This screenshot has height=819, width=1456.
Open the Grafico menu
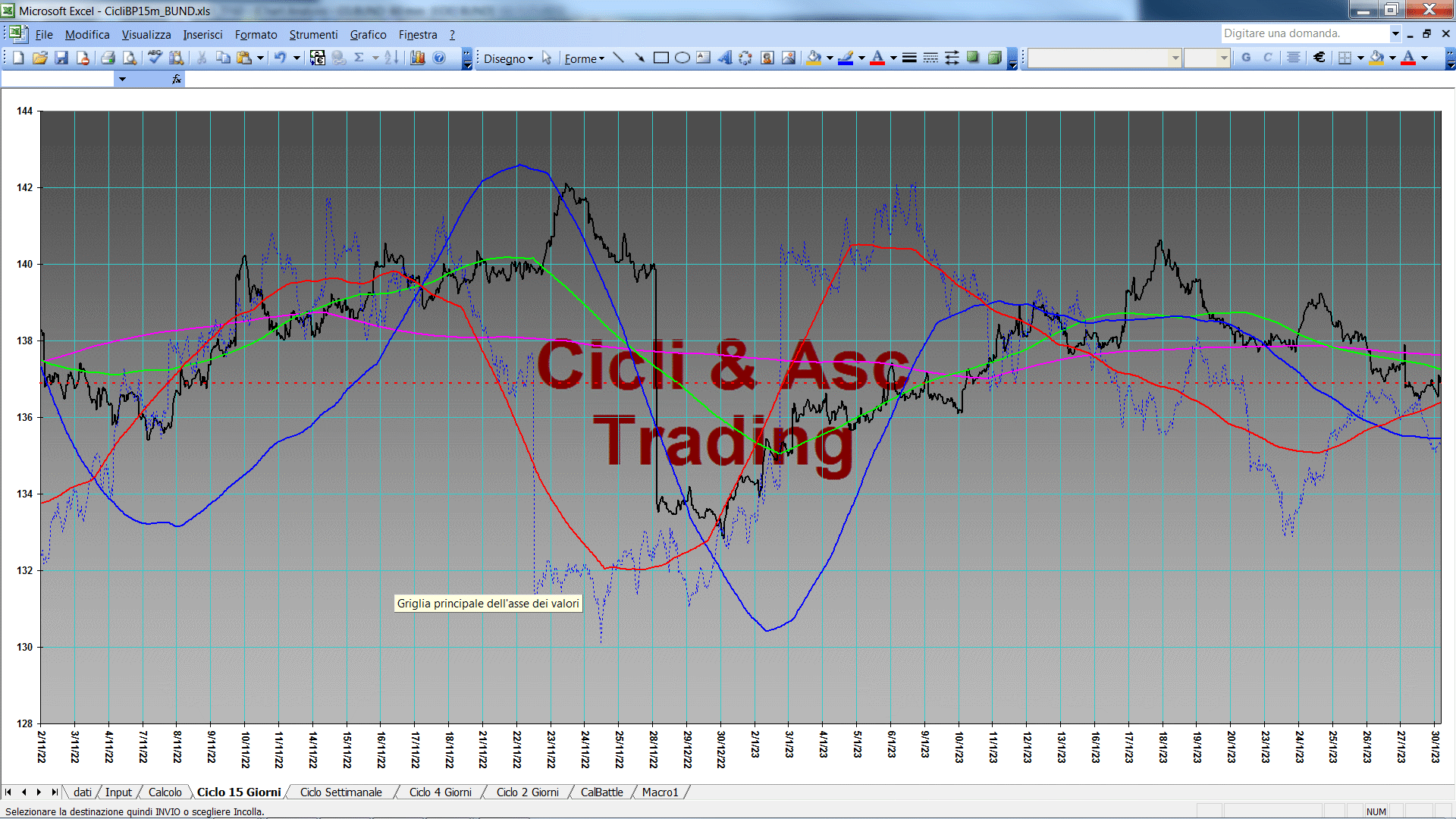click(368, 35)
